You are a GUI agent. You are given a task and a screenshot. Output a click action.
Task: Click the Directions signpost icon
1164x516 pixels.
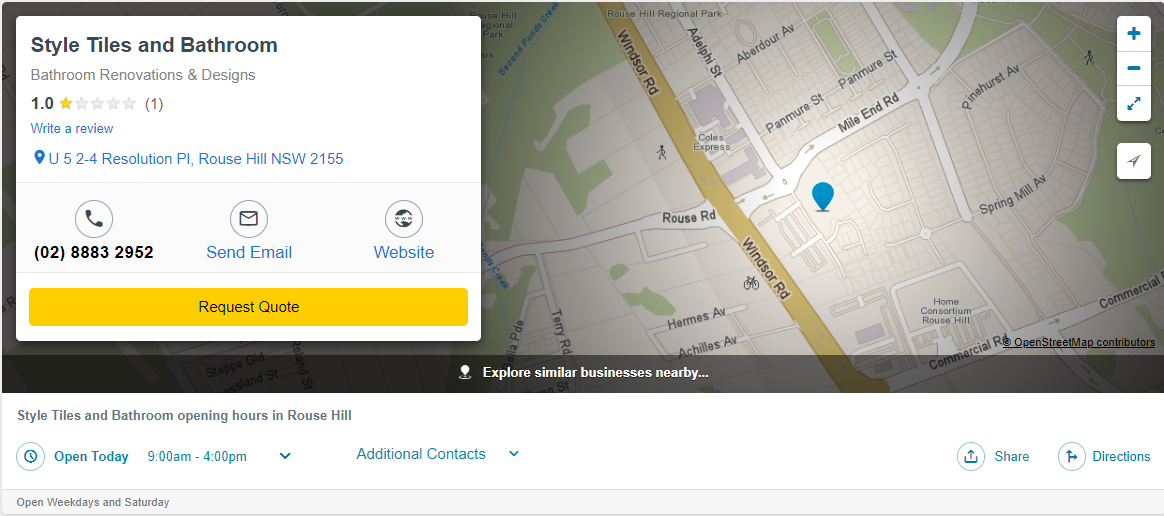1071,456
